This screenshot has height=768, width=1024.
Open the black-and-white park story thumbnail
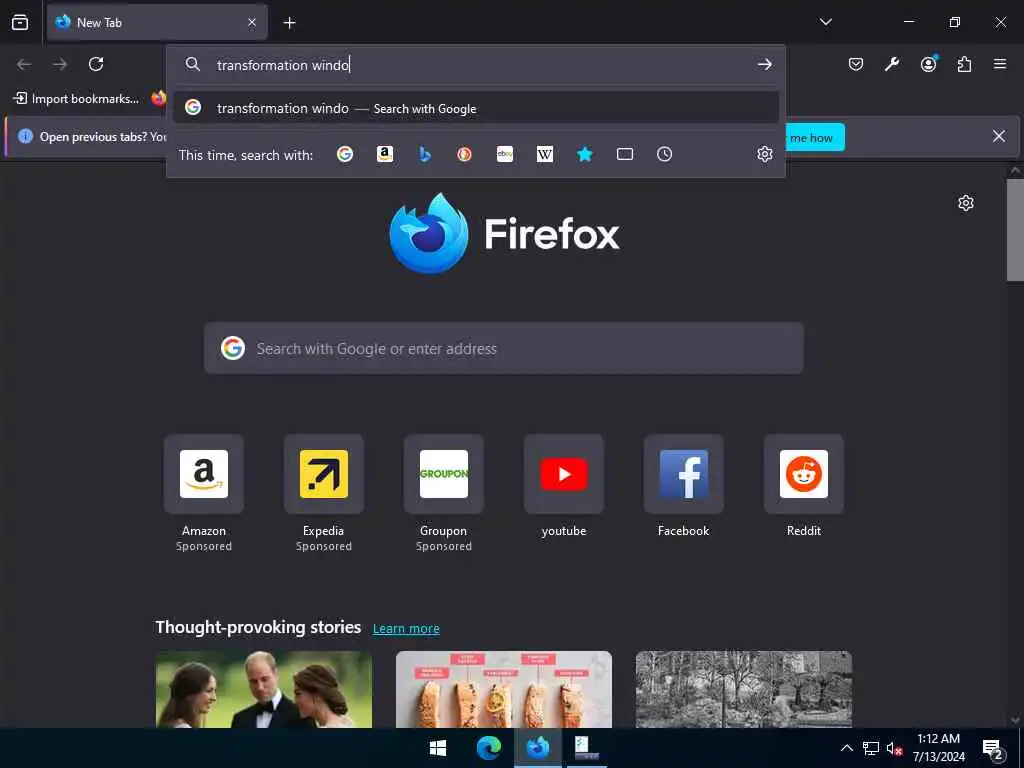tap(744, 689)
